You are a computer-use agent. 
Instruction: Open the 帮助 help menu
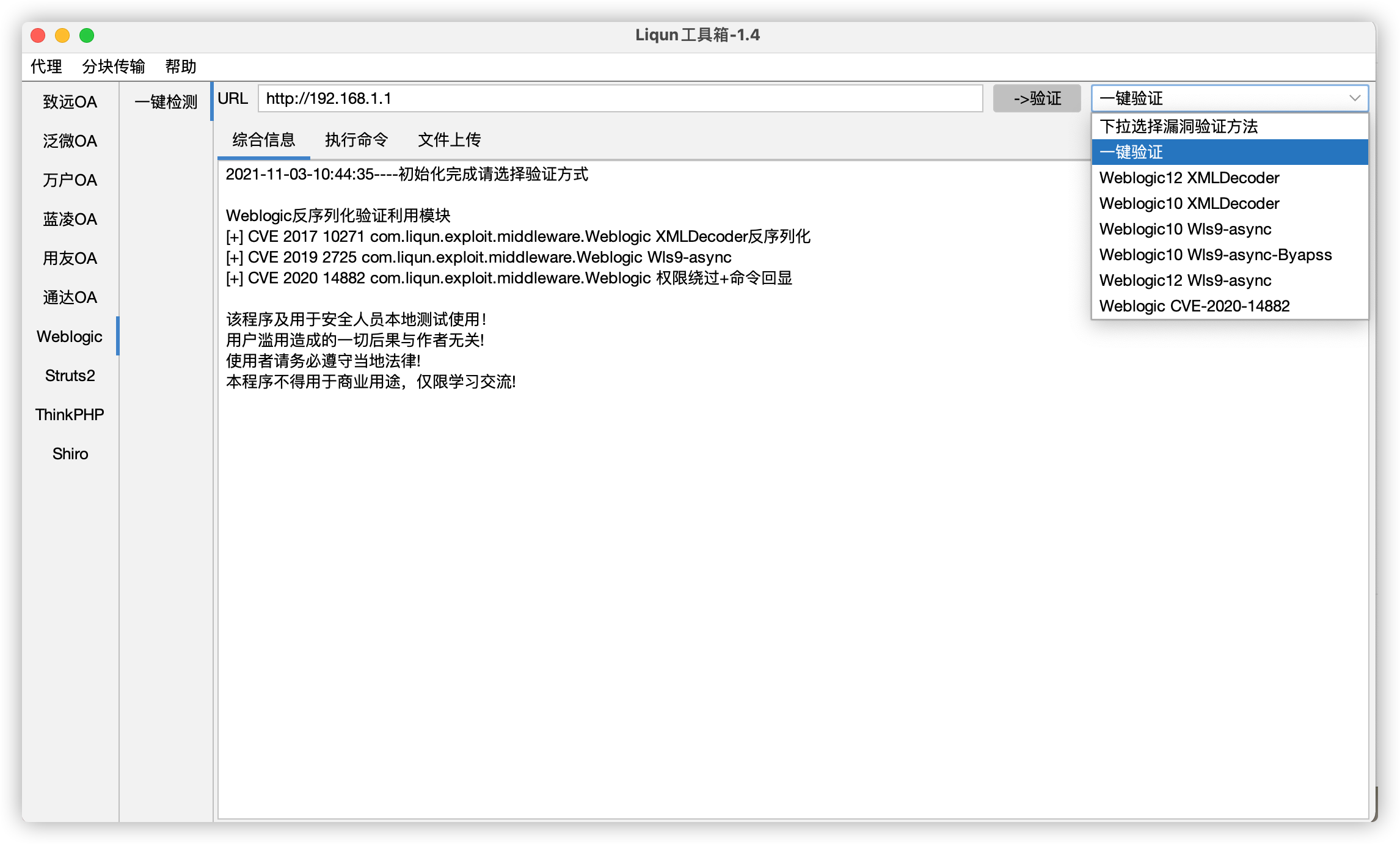pos(181,66)
